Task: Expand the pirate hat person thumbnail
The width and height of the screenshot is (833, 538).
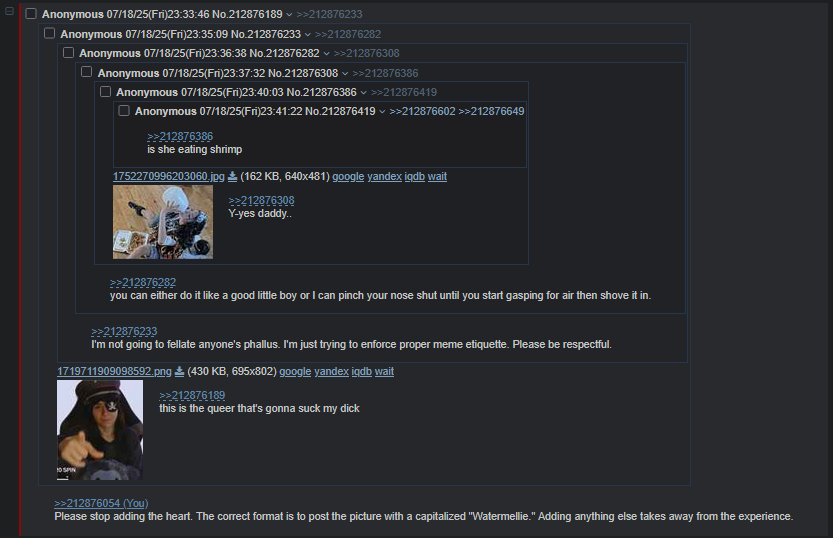Action: tap(100, 430)
